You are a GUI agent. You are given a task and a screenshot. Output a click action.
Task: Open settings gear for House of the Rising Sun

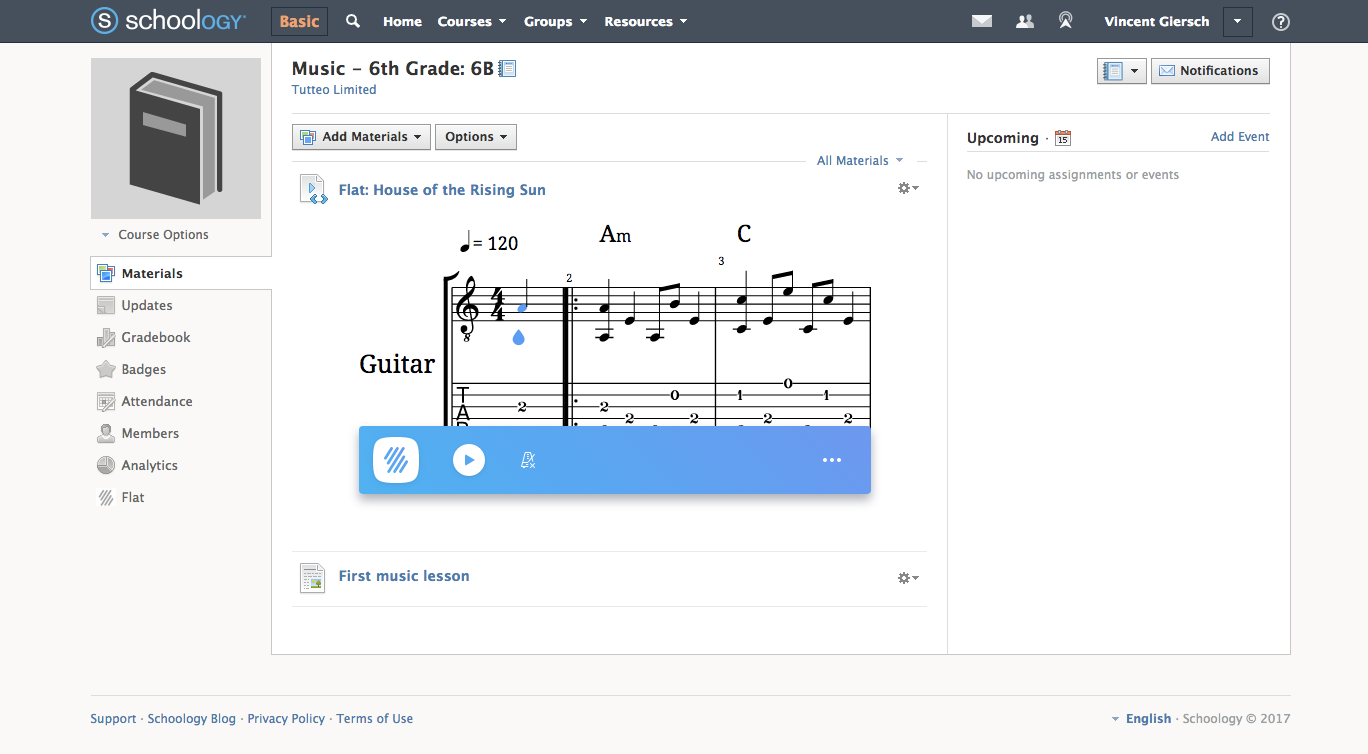point(906,187)
